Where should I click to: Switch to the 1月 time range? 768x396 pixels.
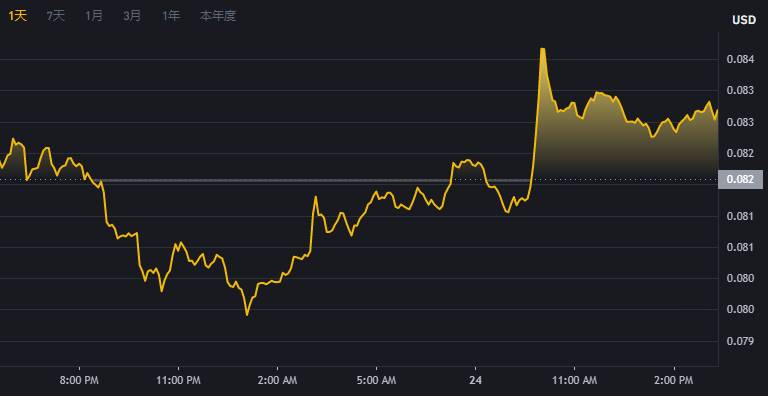[94, 16]
